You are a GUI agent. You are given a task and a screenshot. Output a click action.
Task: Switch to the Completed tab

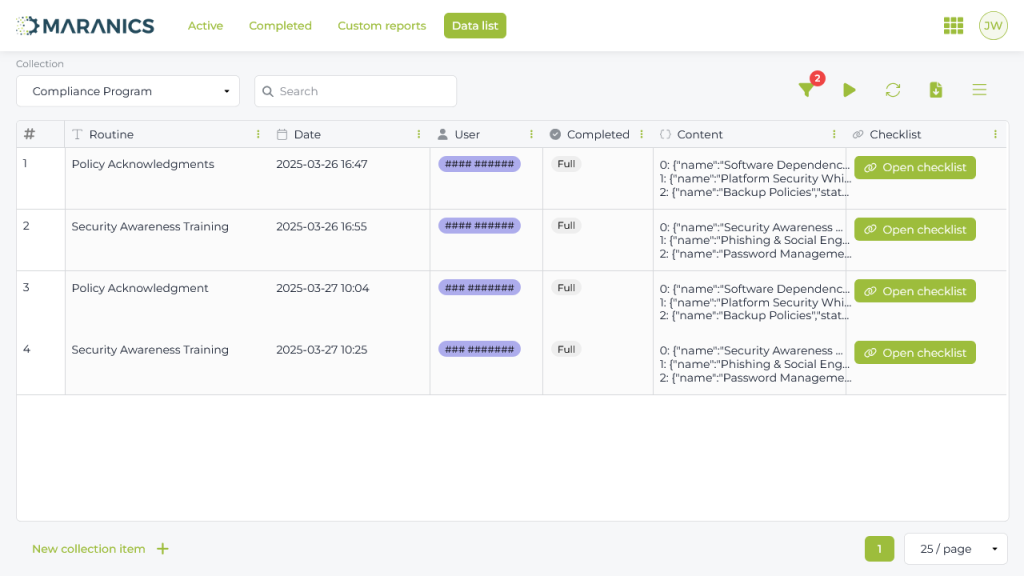point(280,25)
